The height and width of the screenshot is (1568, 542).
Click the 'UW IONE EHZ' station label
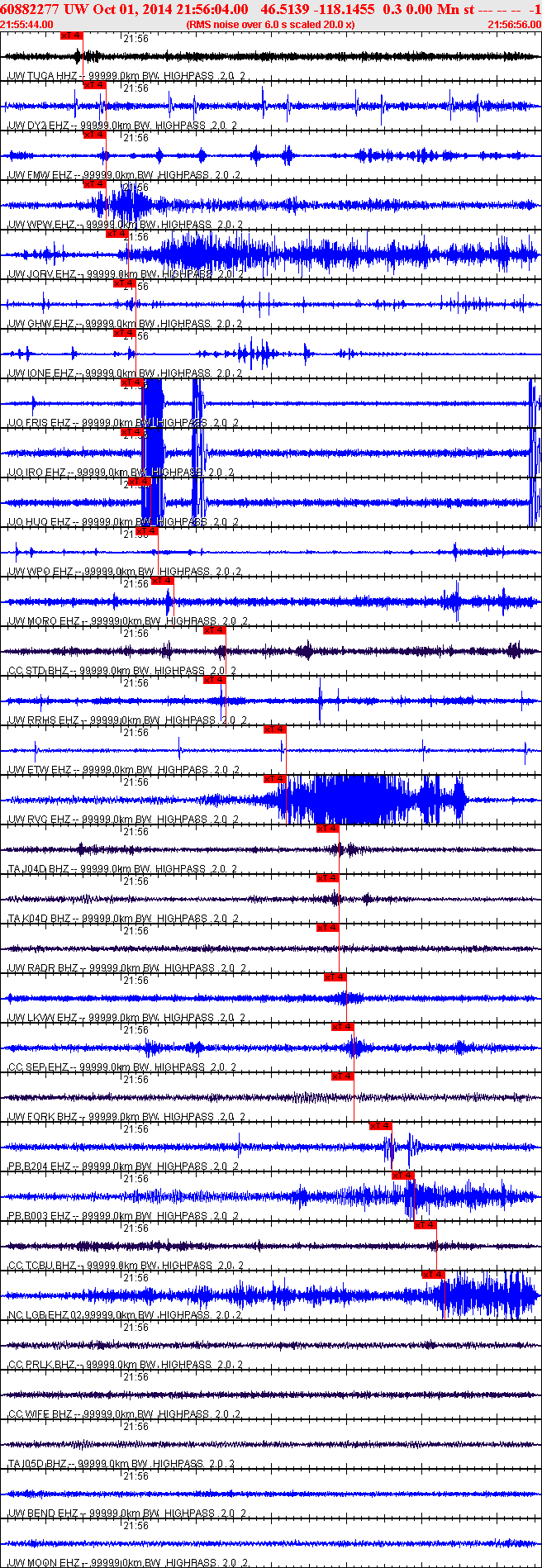(40, 373)
